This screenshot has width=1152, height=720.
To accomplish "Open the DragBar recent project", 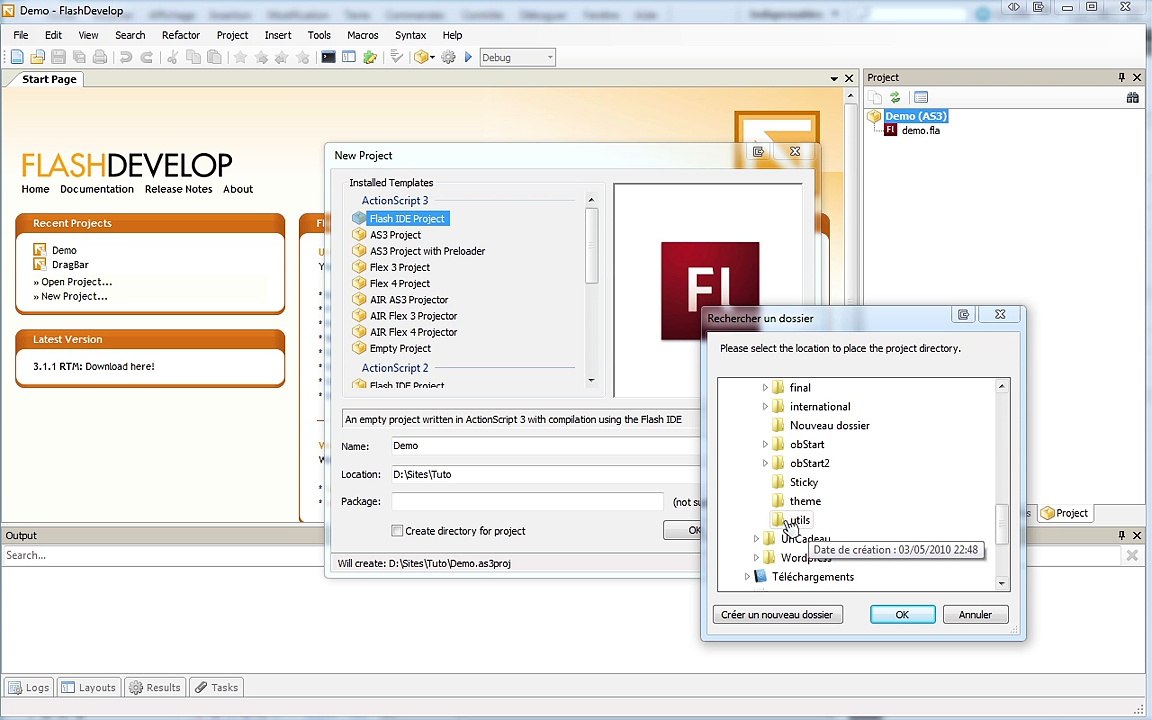I will 70,264.
